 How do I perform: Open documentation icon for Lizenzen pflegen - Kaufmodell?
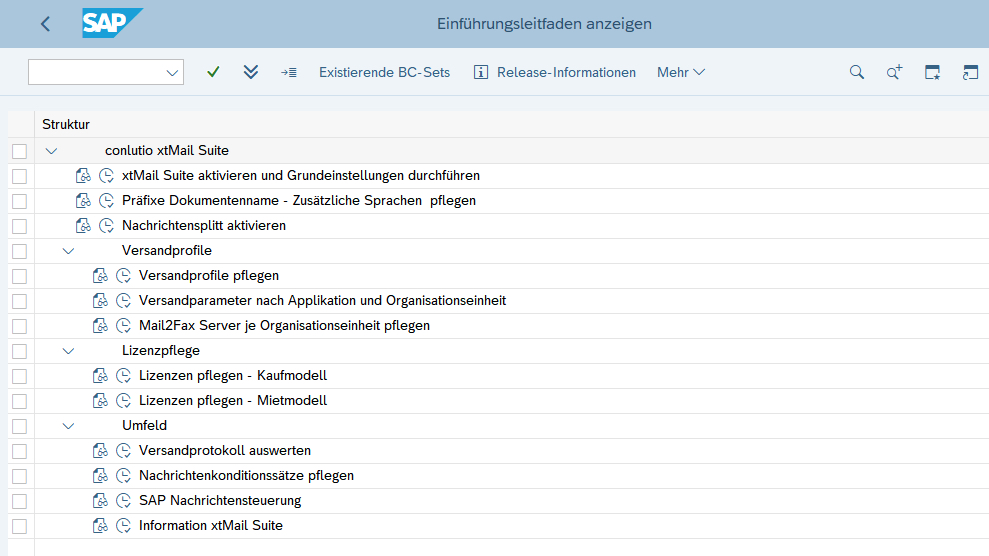[100, 376]
